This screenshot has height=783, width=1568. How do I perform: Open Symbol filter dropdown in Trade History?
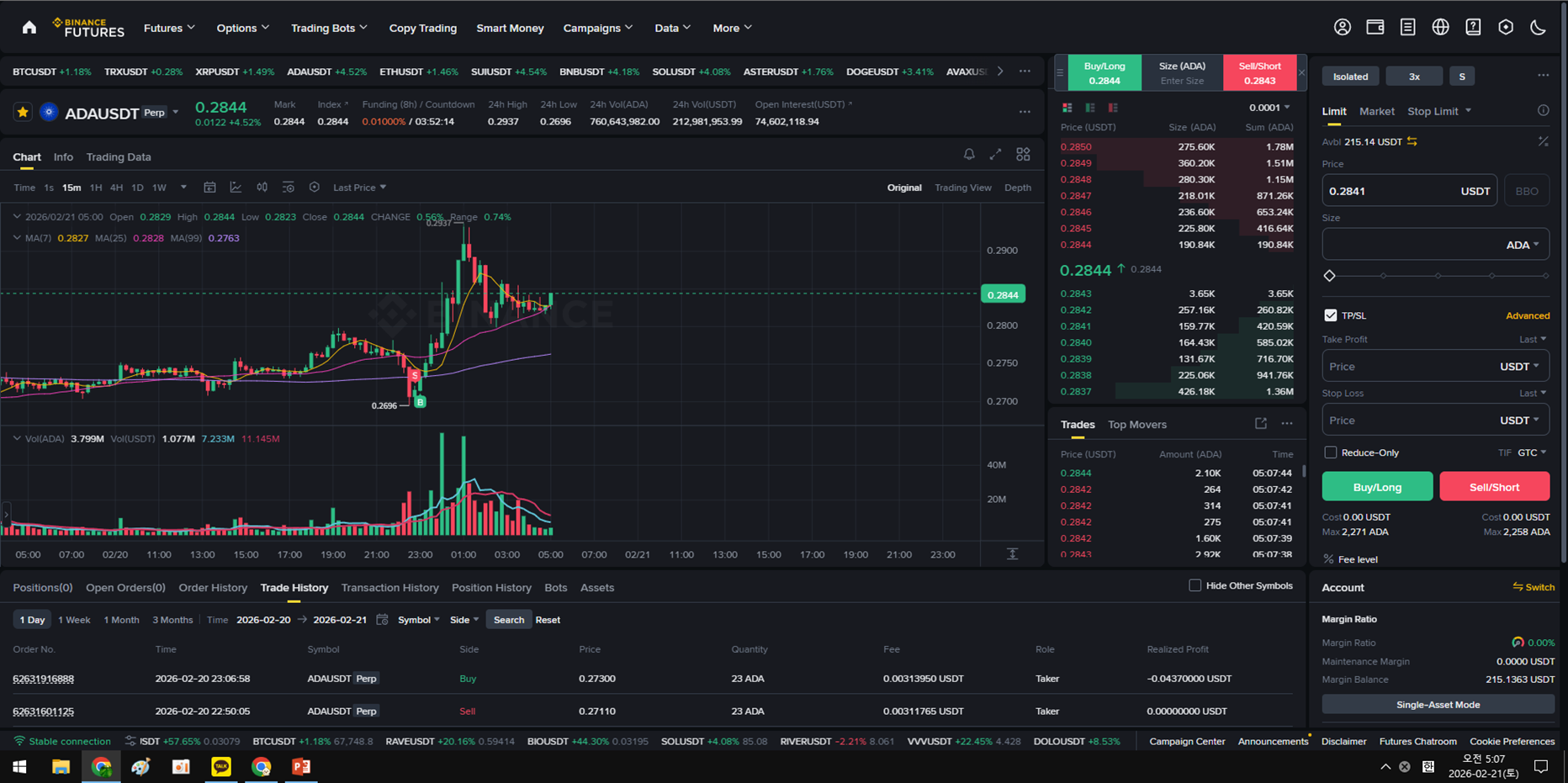(418, 620)
